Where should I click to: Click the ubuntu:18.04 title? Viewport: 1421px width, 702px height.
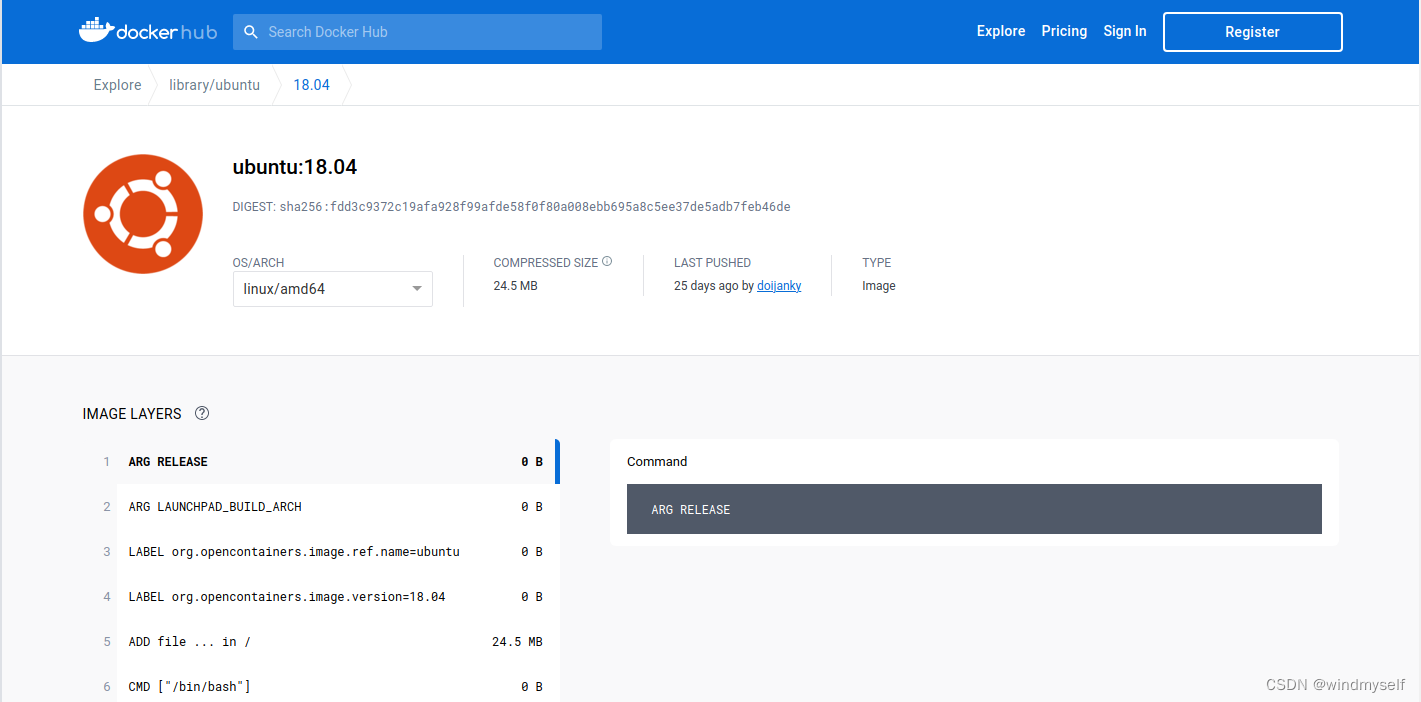point(295,167)
